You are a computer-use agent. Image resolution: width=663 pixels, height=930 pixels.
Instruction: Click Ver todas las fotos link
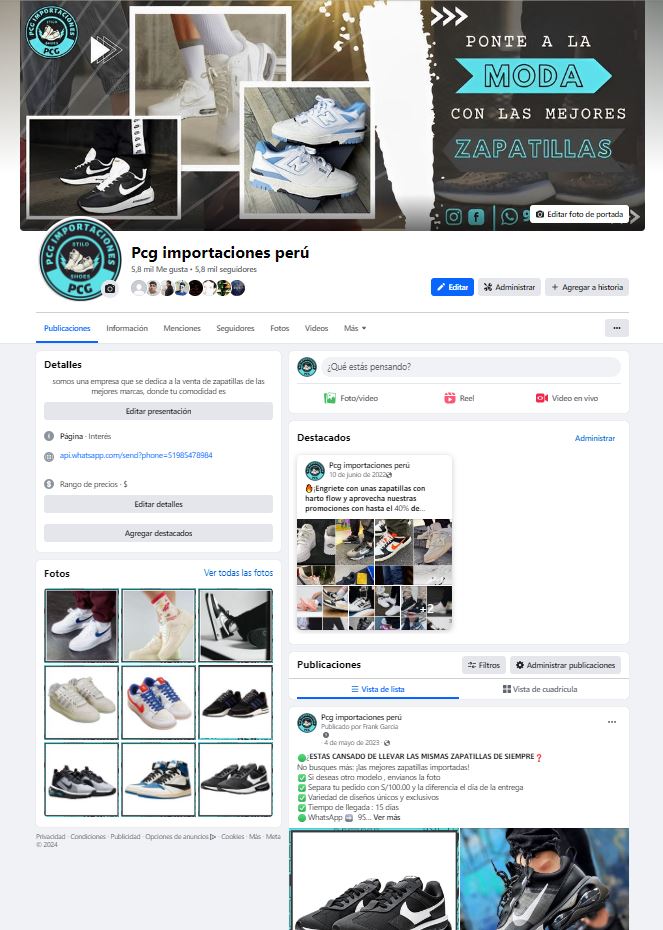[238, 573]
